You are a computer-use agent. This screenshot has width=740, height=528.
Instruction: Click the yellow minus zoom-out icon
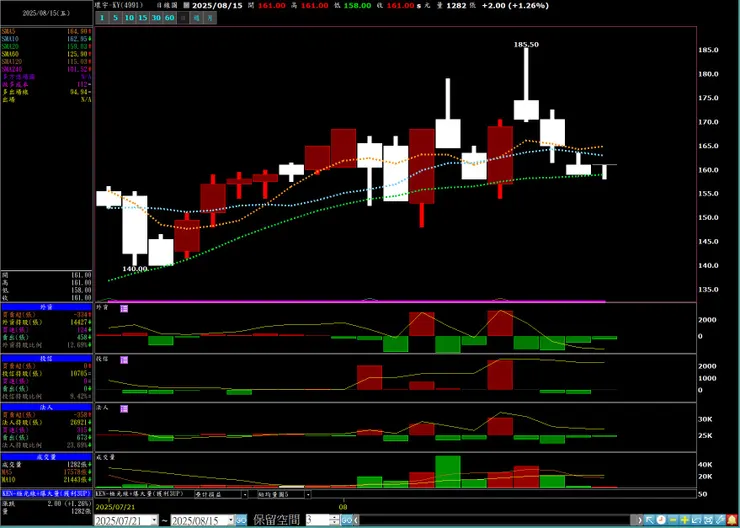673,520
